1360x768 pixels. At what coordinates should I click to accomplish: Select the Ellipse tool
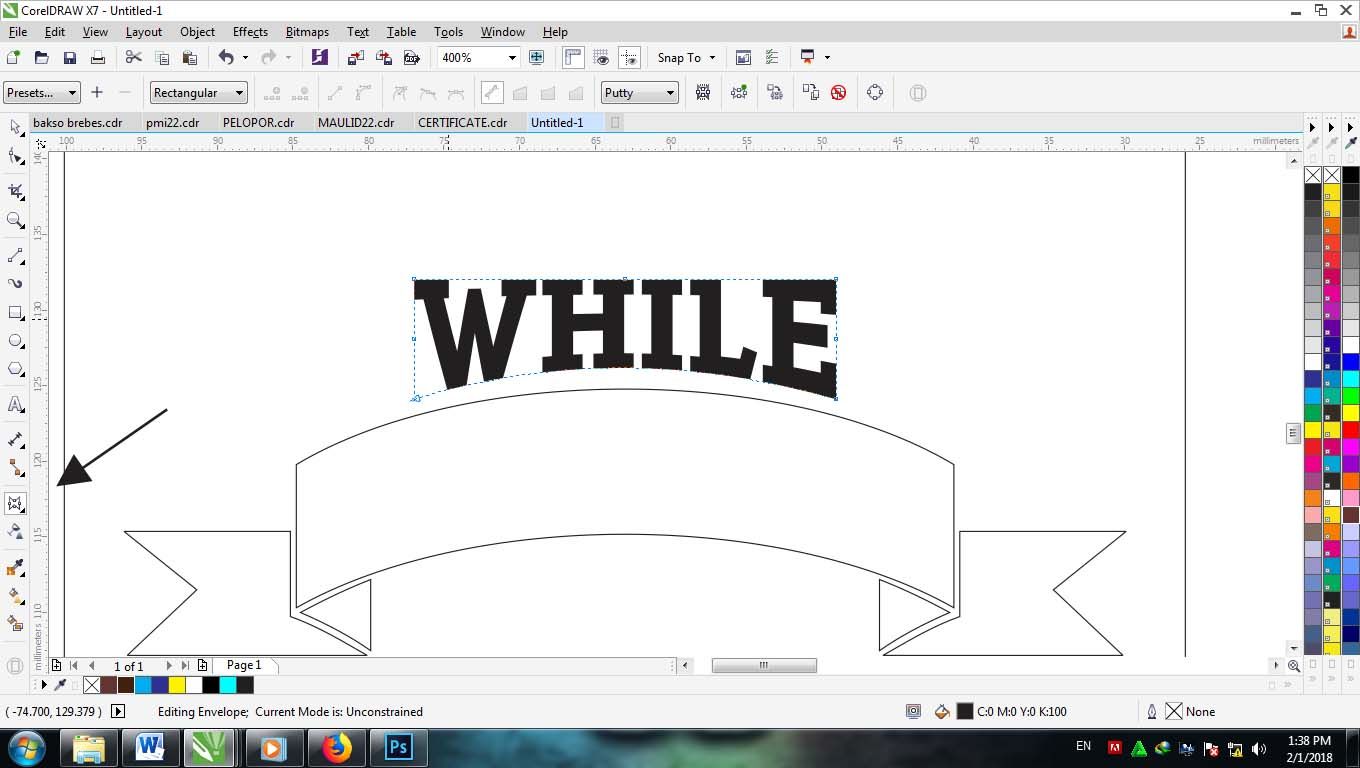click(x=15, y=341)
